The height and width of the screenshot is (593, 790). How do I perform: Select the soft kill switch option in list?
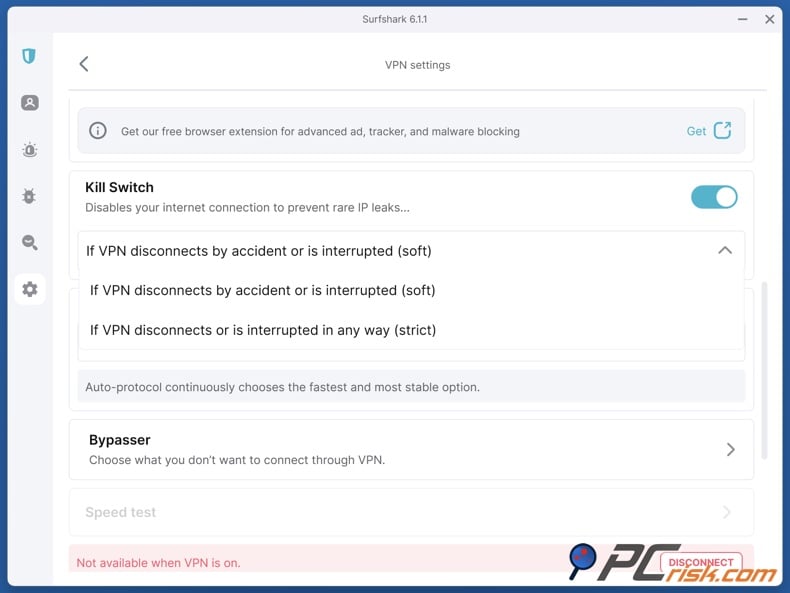262,290
